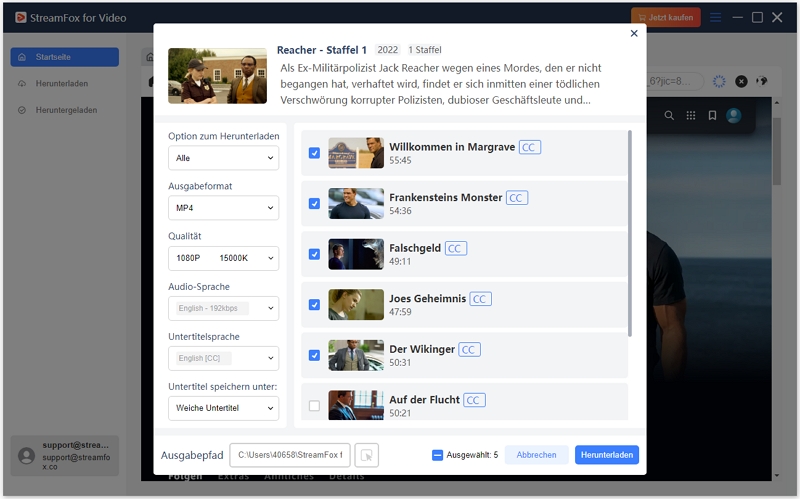Check the Auf der Flucht episode

(314, 406)
